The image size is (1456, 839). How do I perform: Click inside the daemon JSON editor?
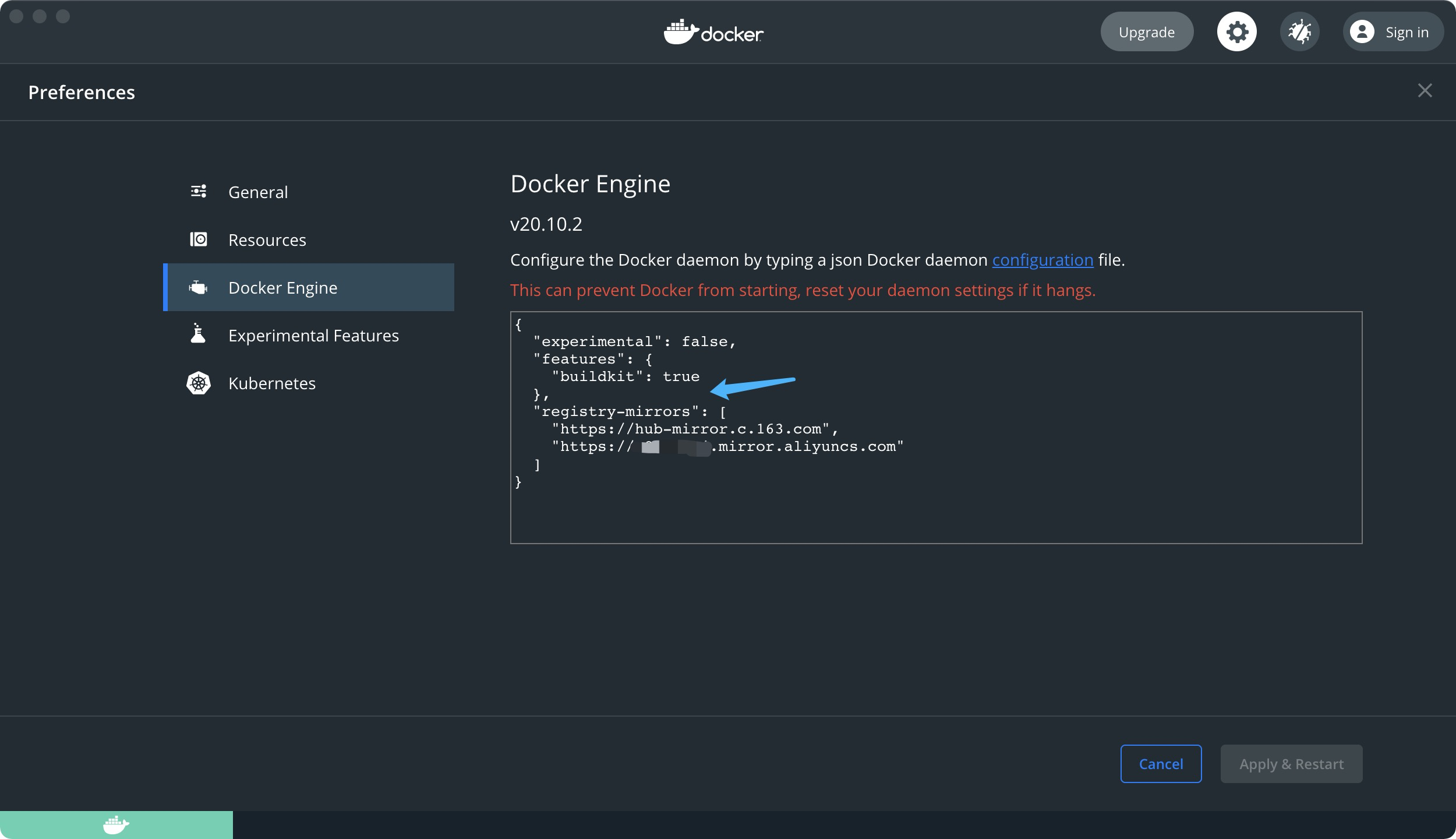coord(936,428)
